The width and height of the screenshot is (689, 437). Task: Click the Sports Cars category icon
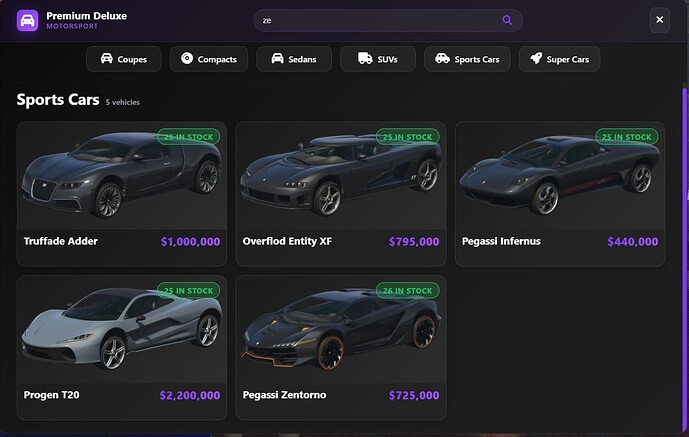tap(441, 59)
